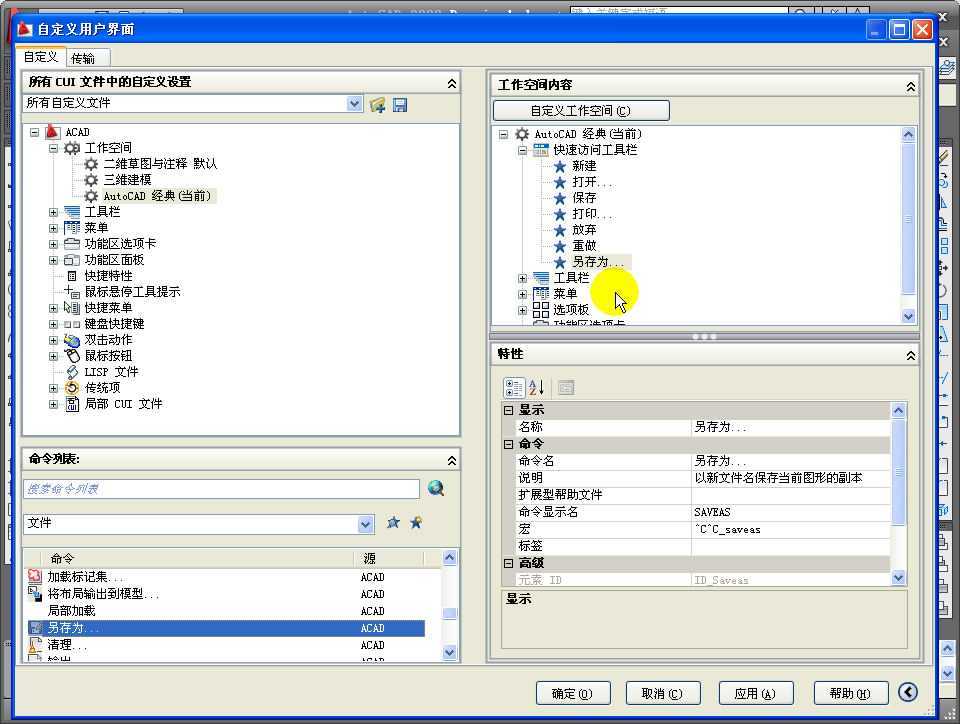Click the 鼠标悬停工具提示 icon
The width and height of the screenshot is (960, 724).
click(72, 292)
